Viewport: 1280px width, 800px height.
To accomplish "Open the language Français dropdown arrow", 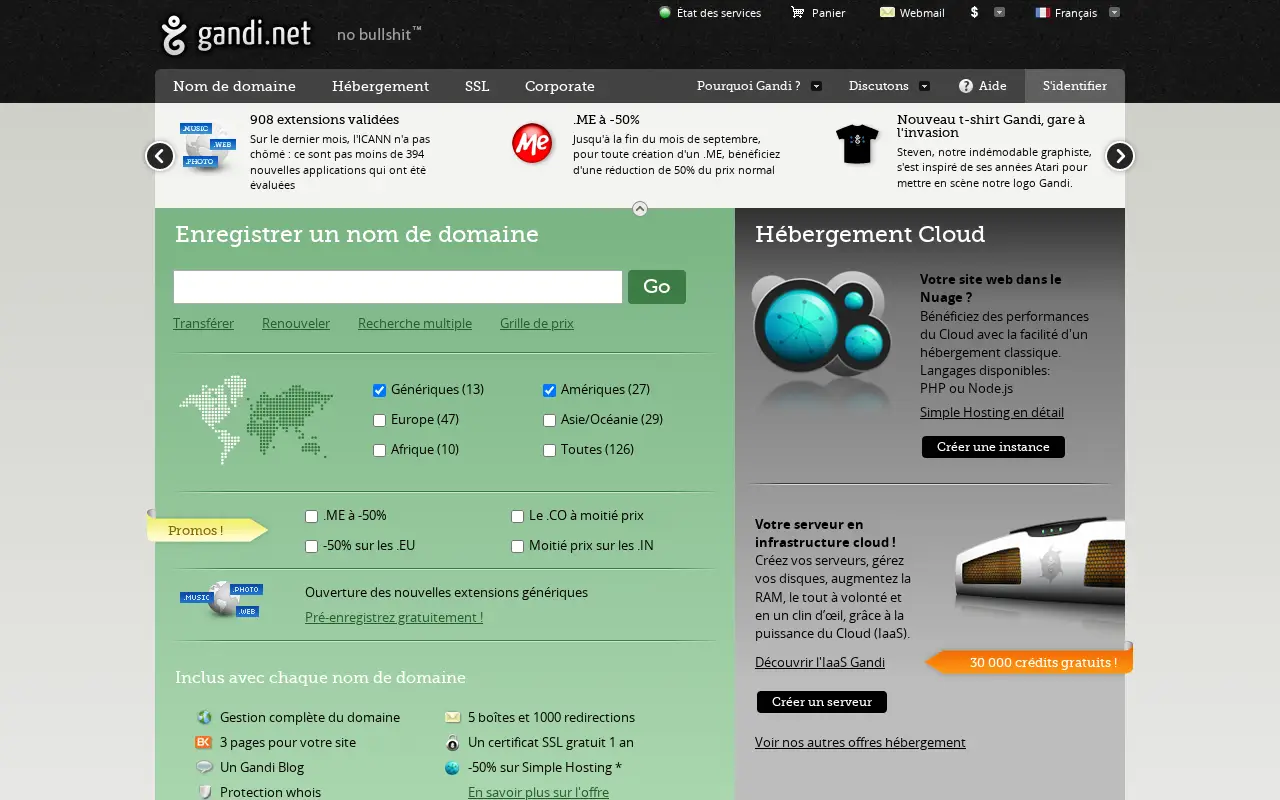I will [x=1114, y=12].
